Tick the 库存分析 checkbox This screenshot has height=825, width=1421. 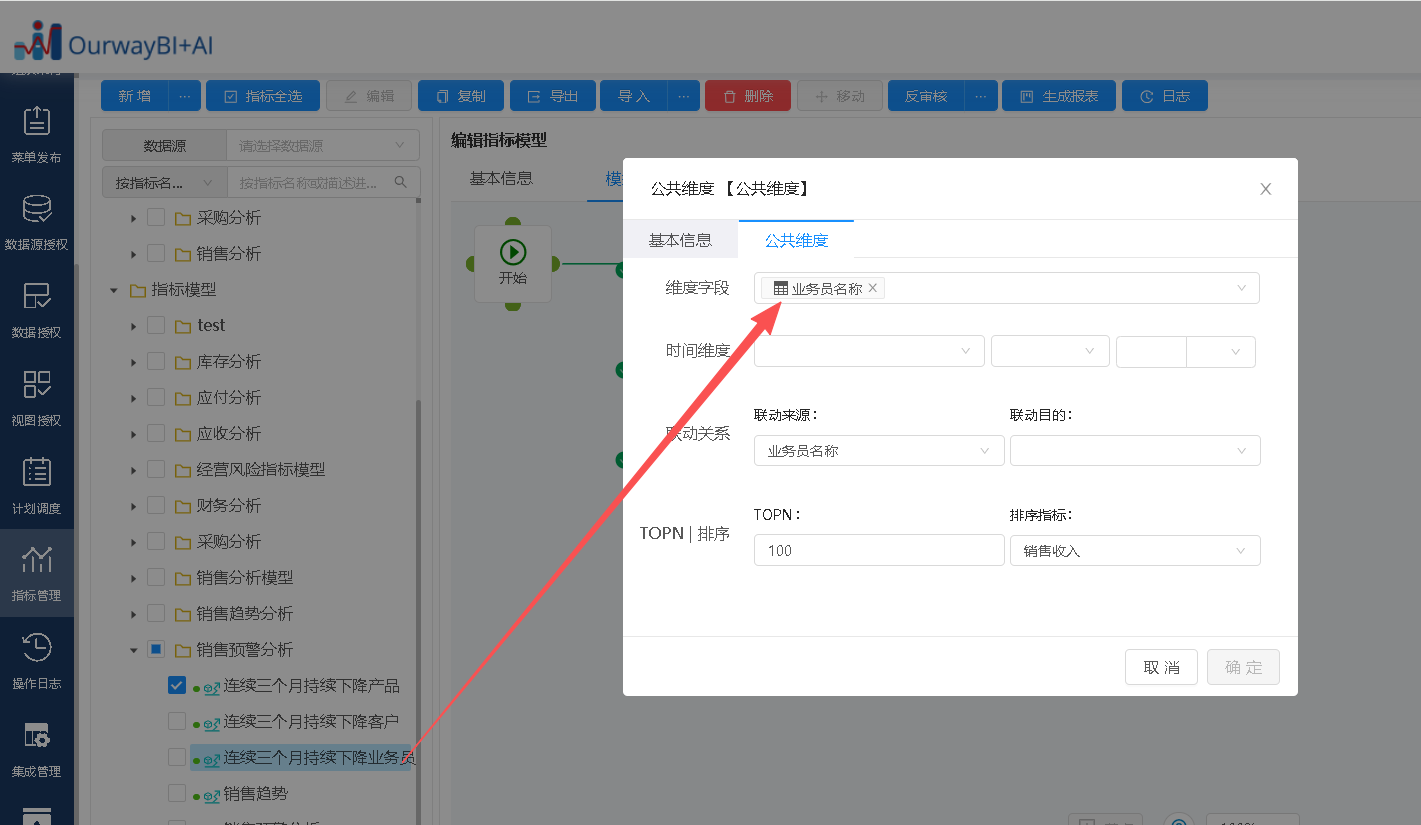coord(156,361)
